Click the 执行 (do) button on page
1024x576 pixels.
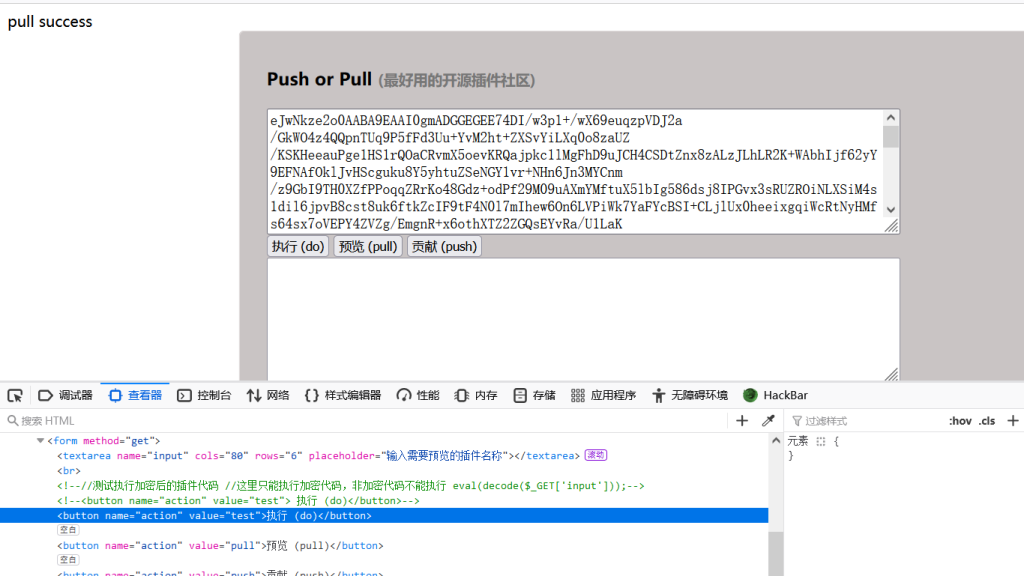298,246
